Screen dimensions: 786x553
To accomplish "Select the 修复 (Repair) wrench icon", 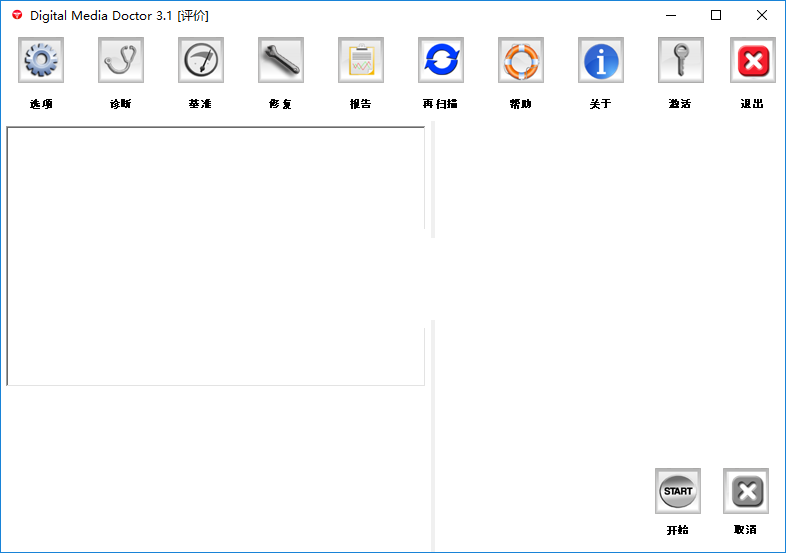I will tap(281, 61).
